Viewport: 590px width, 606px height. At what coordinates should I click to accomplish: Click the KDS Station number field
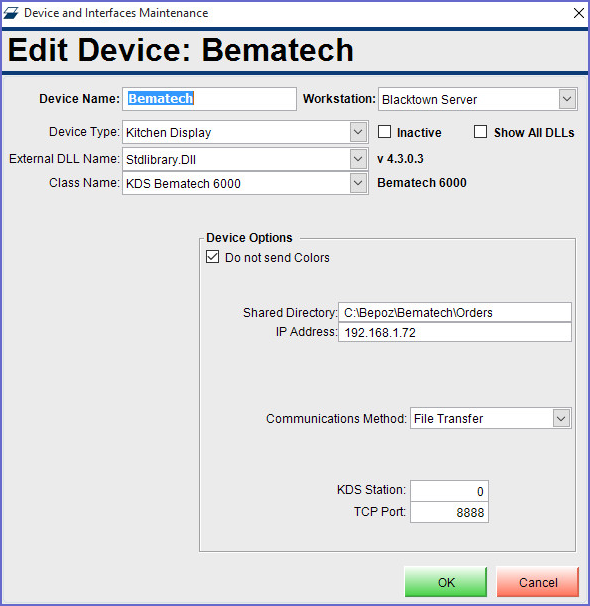(449, 491)
